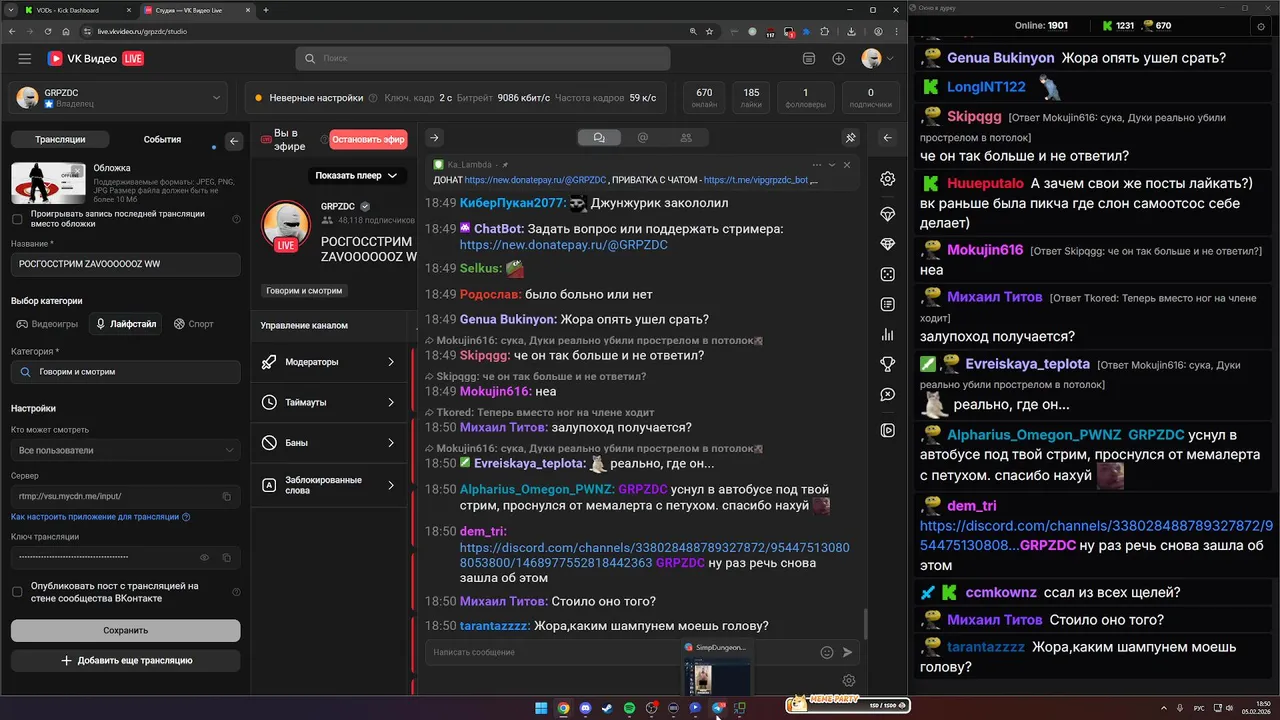Close the pinned Ka_Lambda message
Viewport: 1280px width, 720px height.
(x=847, y=165)
